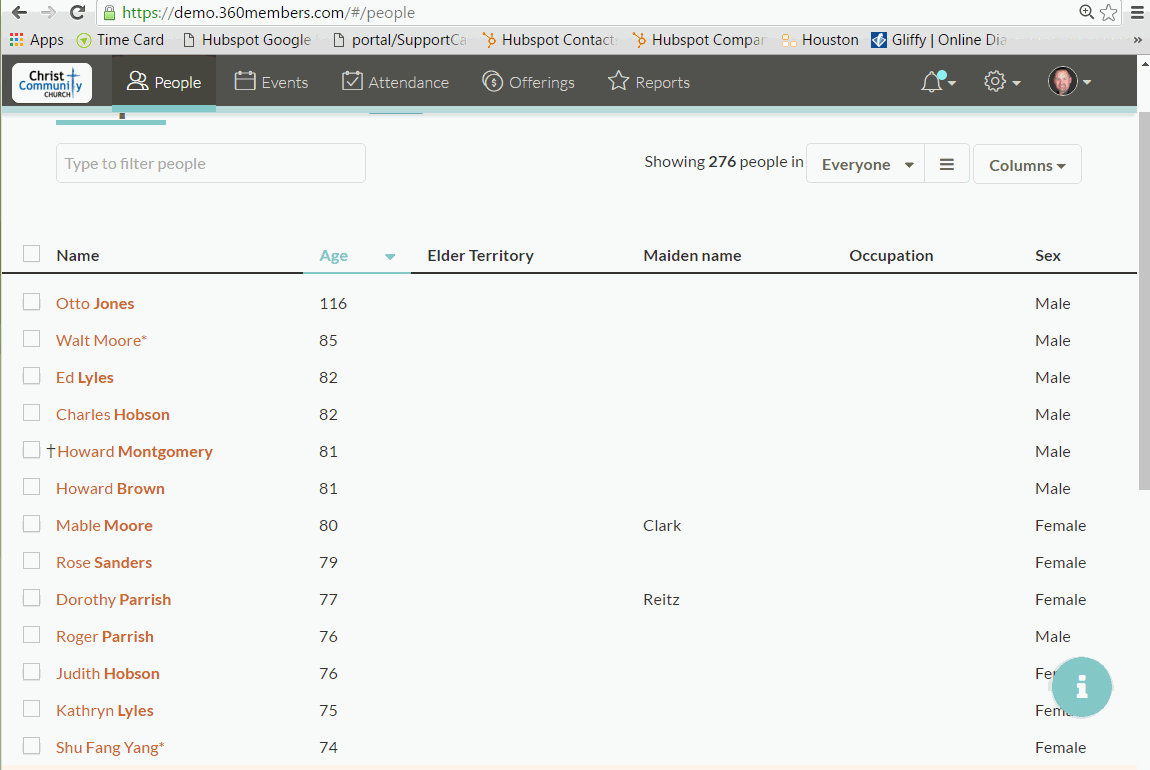Bookmark page with the star icon
This screenshot has height=770, width=1150.
coord(1109,12)
